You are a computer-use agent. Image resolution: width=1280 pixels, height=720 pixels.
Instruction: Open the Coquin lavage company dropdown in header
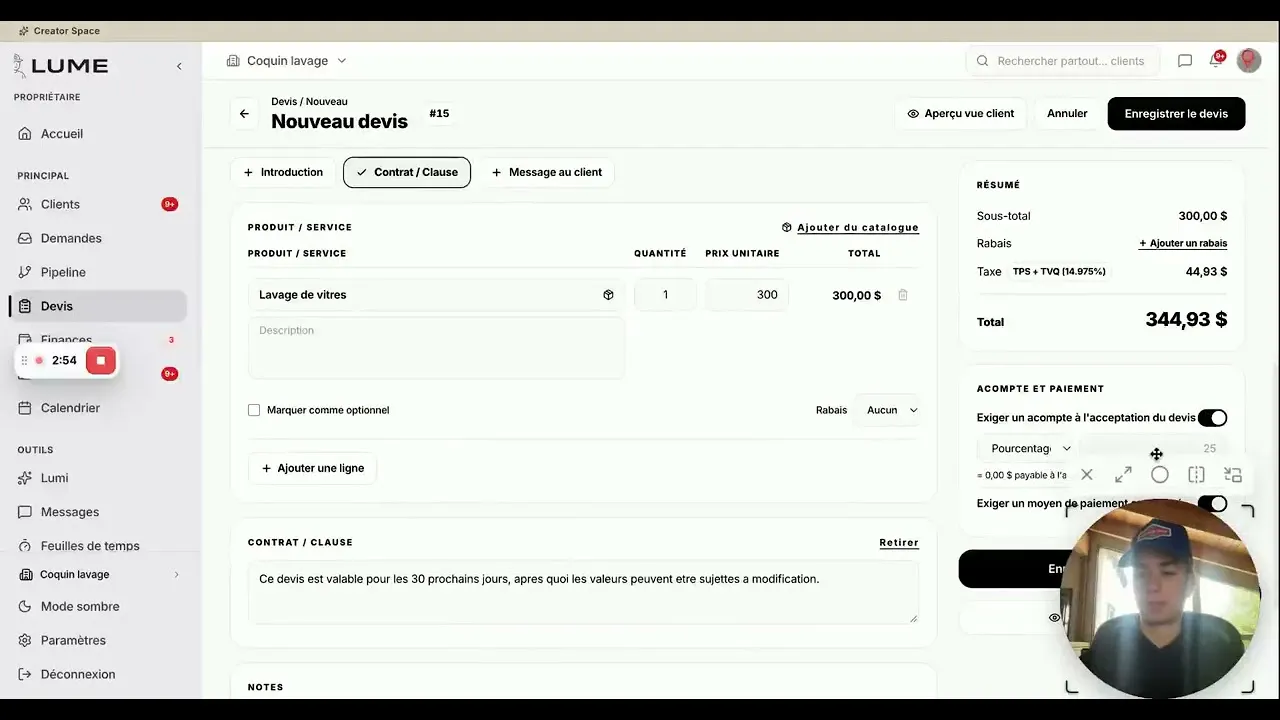pyautogui.click(x=287, y=61)
